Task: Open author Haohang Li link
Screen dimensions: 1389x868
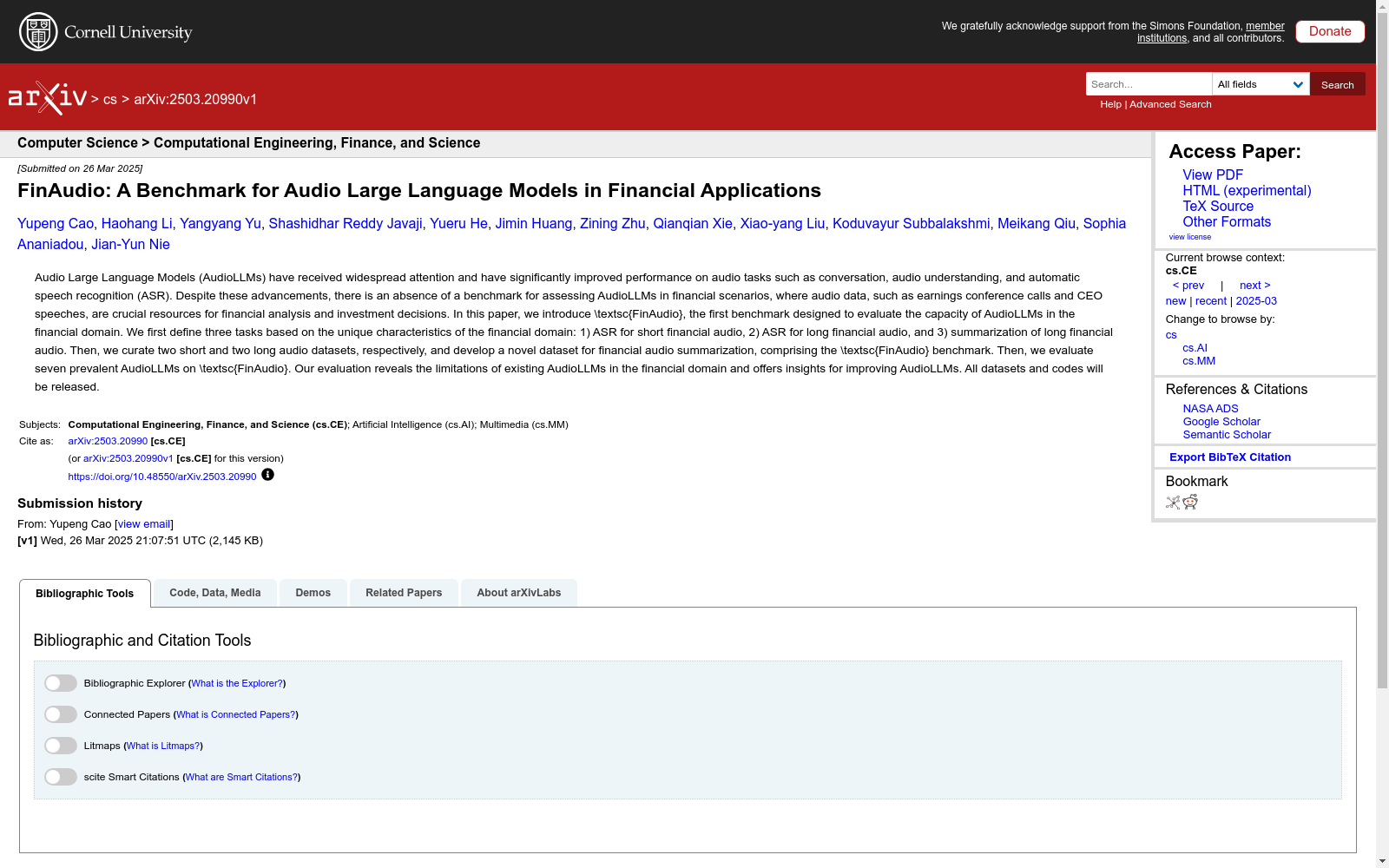Action: [136, 223]
